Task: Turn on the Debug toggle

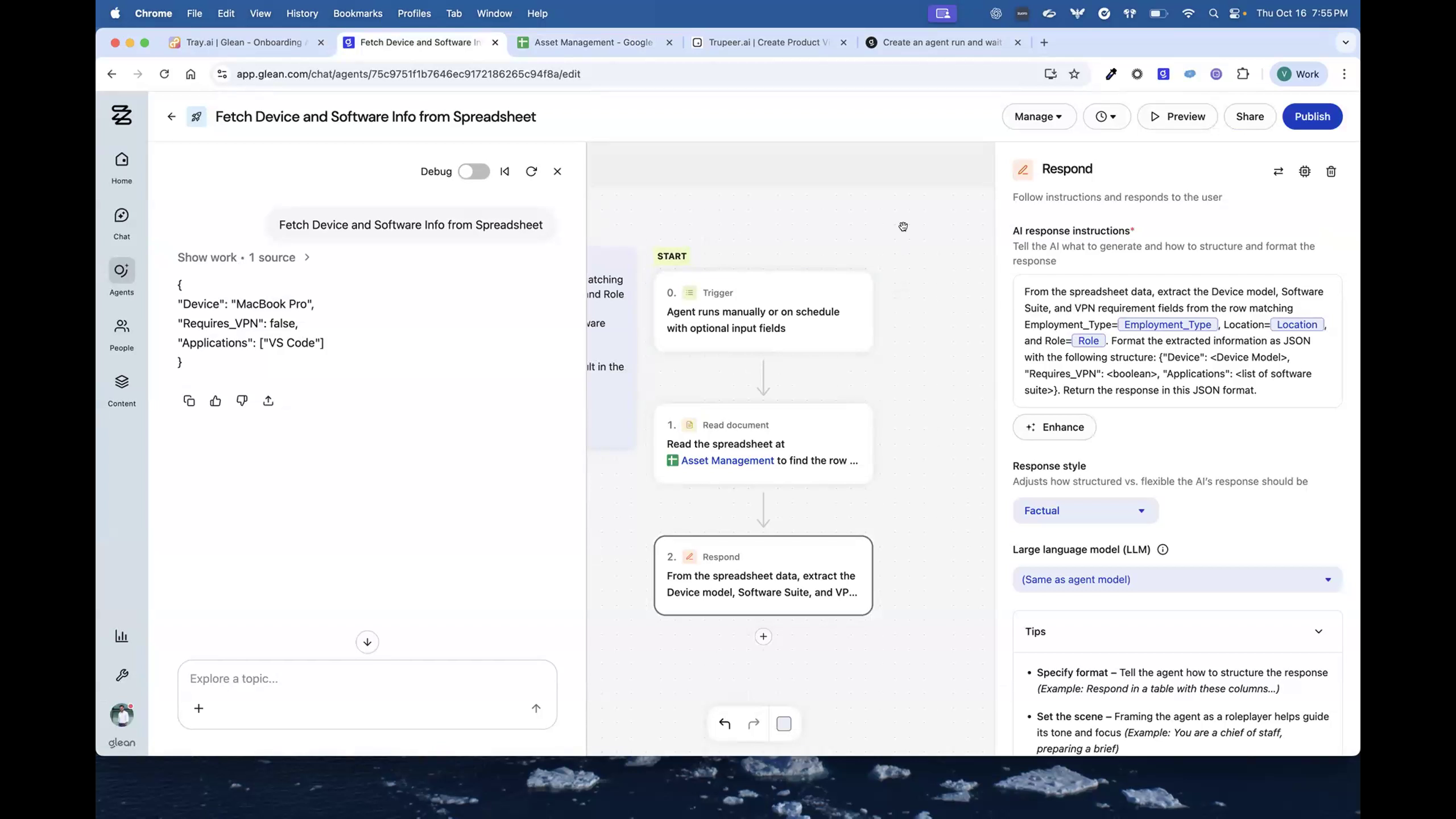Action: [x=473, y=171]
